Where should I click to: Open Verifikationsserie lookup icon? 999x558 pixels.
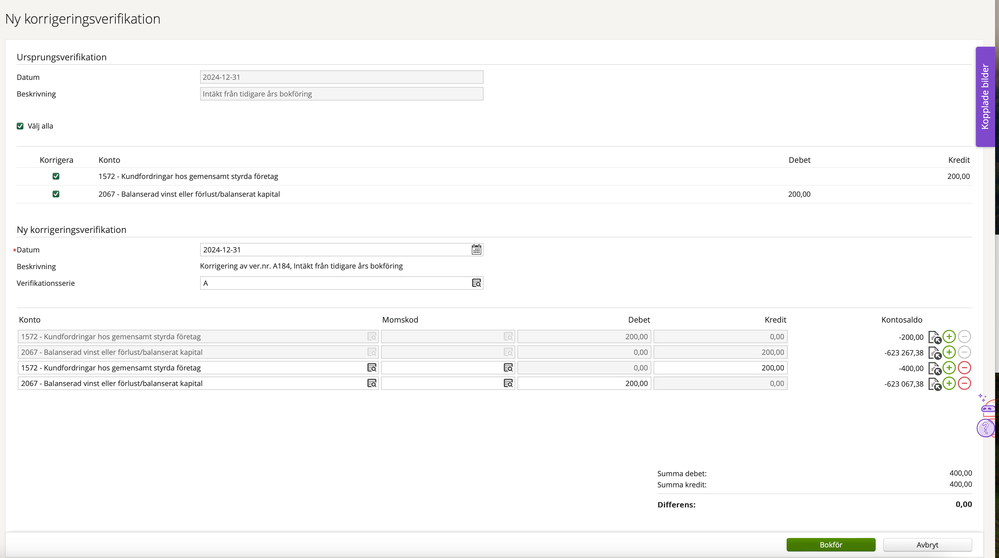click(476, 283)
